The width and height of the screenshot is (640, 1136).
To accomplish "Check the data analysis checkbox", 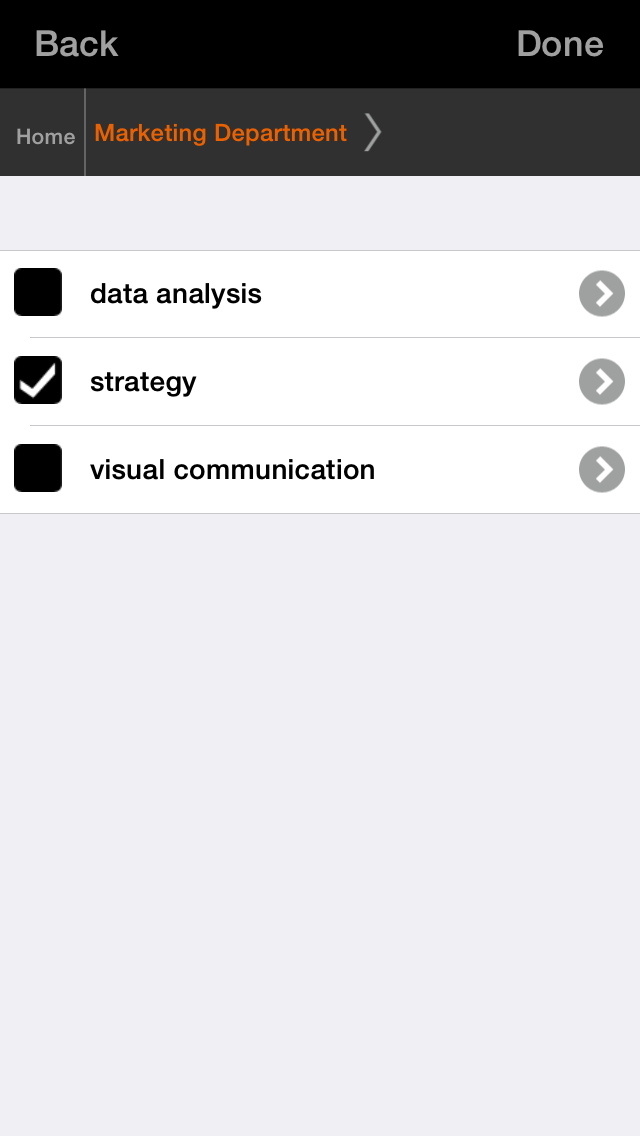I will click(38, 293).
